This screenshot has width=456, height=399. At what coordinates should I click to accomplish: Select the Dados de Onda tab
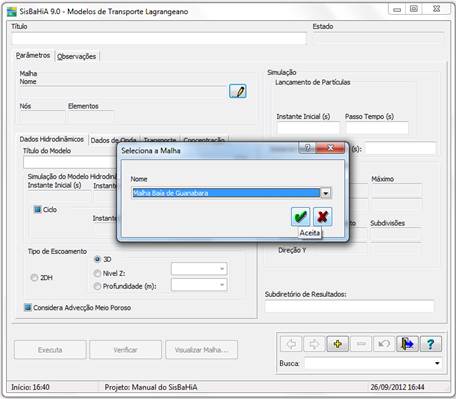(x=113, y=140)
